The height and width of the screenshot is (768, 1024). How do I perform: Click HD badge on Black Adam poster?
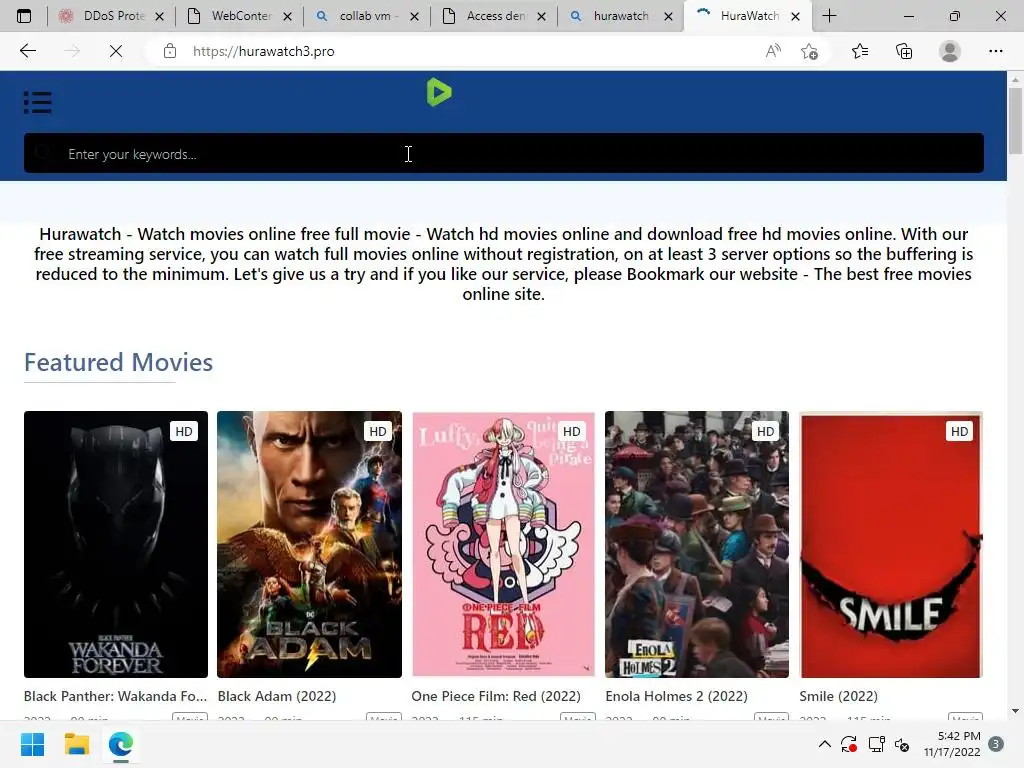click(377, 431)
